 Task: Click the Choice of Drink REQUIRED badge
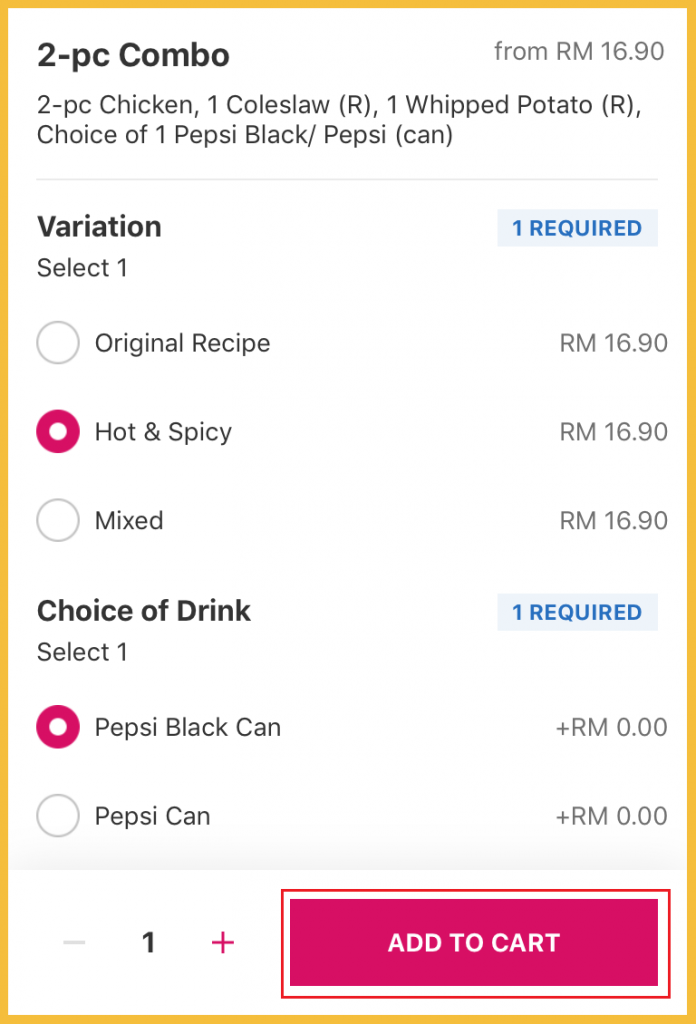[577, 612]
